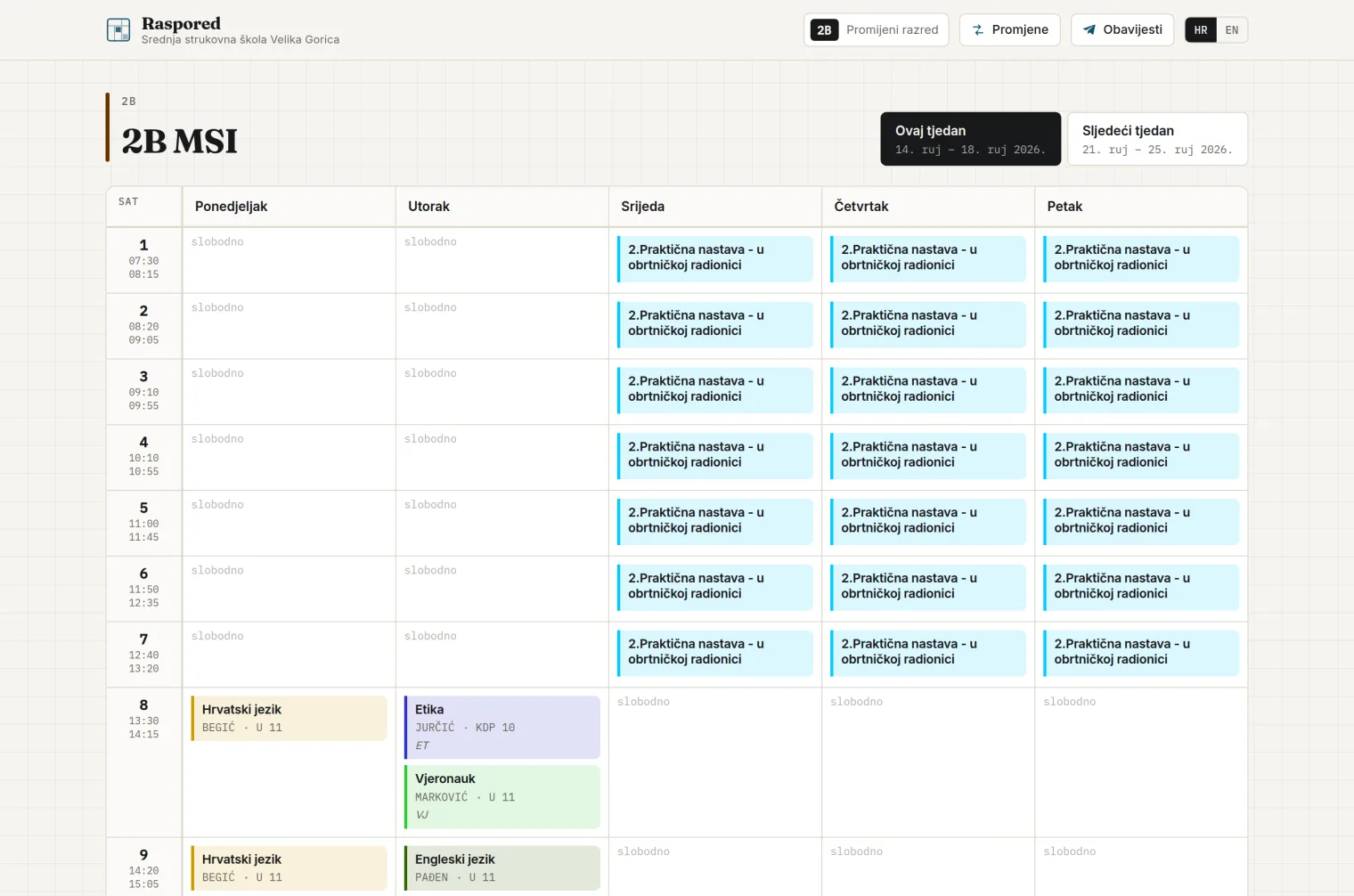The width and height of the screenshot is (1354, 896).
Task: Click the Srijeda column header
Action: coord(714,207)
